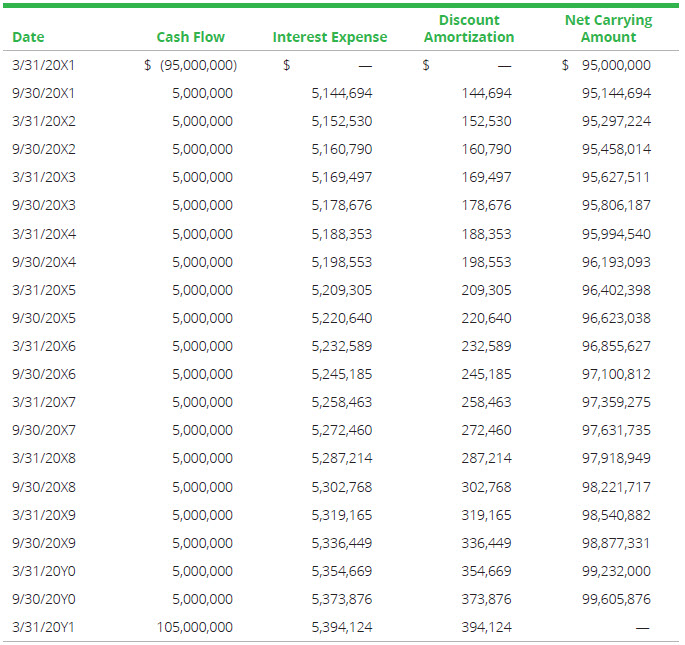
Task: Select net carrying amount 96,623,038
Action: pyautogui.click(x=615, y=318)
